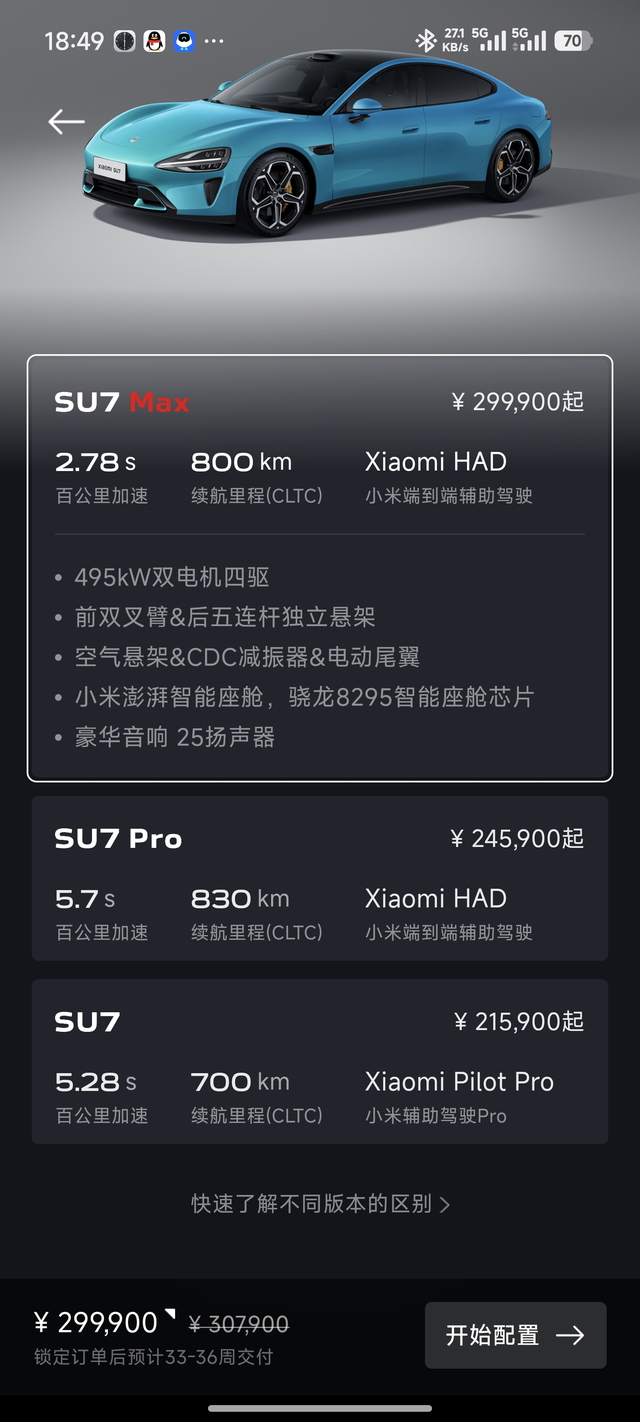Tap the battery level indicator
The height and width of the screenshot is (1422, 640).
(574, 41)
